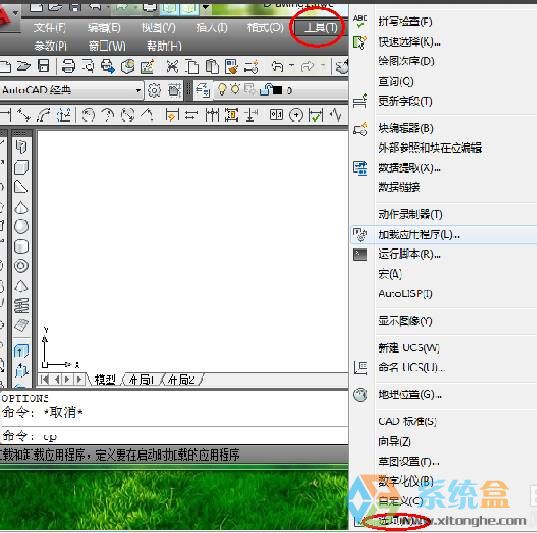537x533 pixels.
Task: Select the Cone solid tool
Action: [21, 207]
